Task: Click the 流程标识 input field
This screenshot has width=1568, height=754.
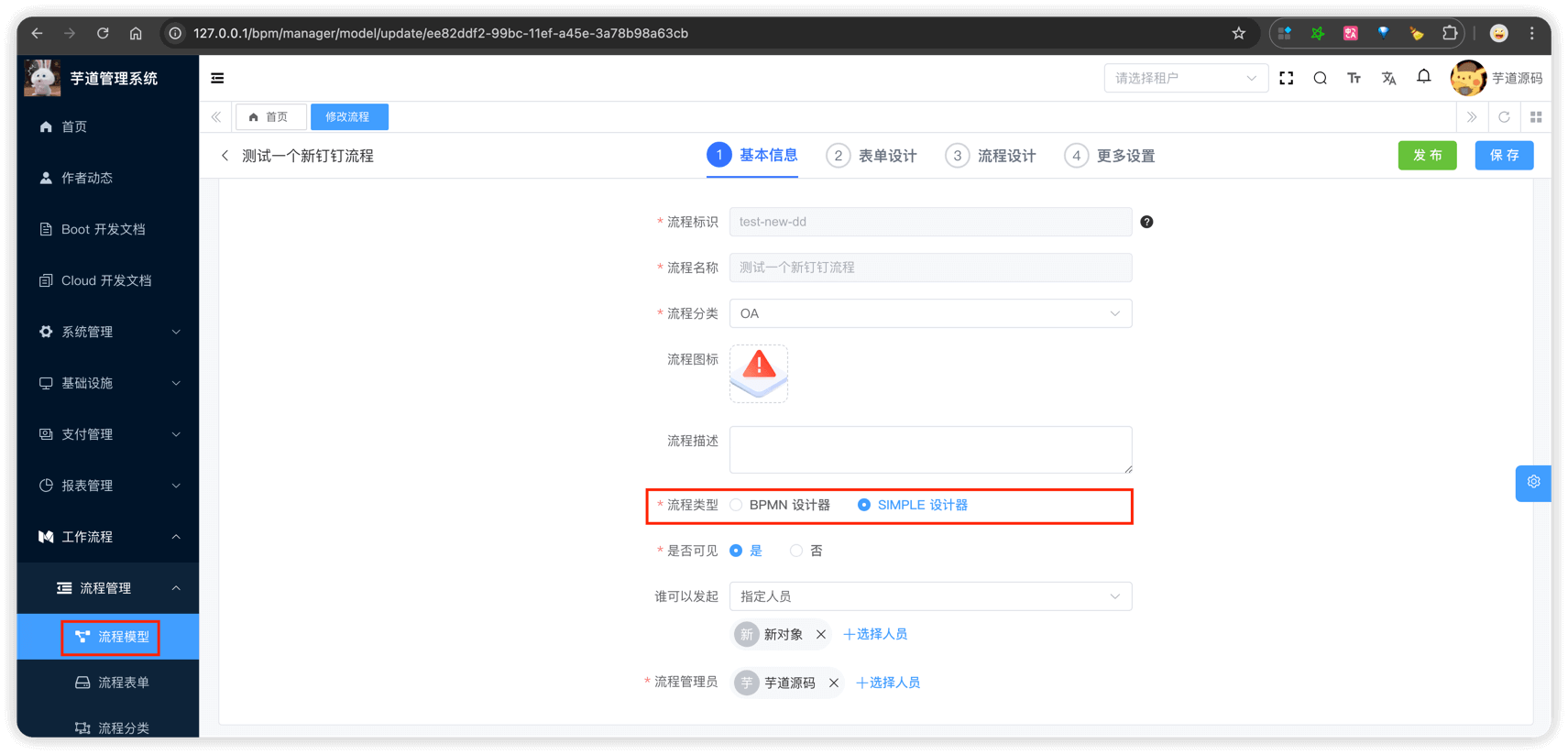Action: [930, 222]
